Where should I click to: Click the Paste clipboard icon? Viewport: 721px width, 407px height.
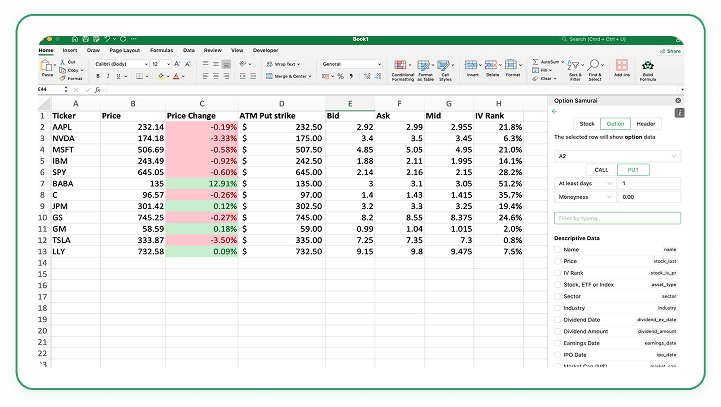pyautogui.click(x=46, y=66)
